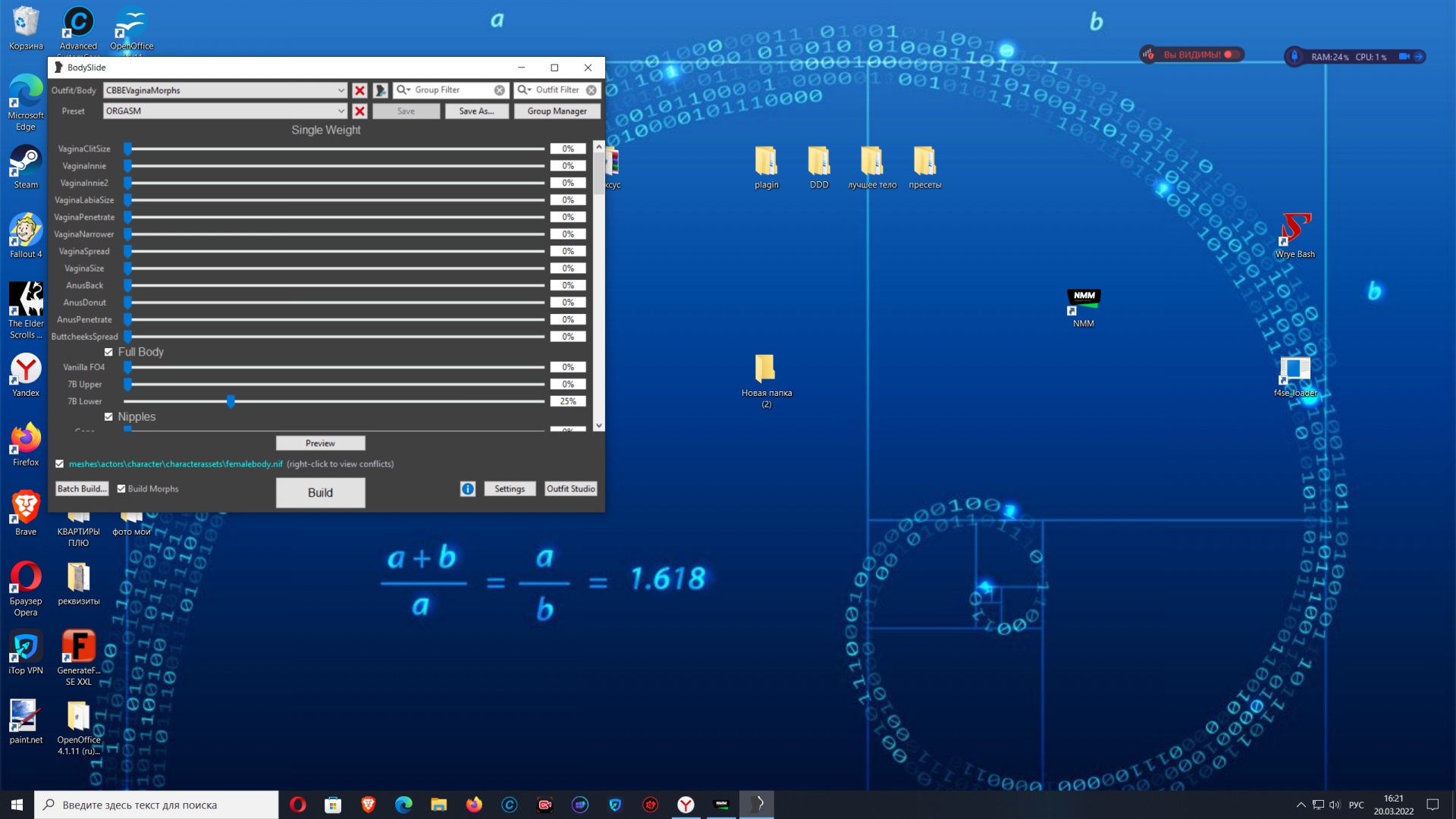1456x819 pixels.
Task: Click the refresh outfits icon beside Group Filter
Action: tap(381, 90)
